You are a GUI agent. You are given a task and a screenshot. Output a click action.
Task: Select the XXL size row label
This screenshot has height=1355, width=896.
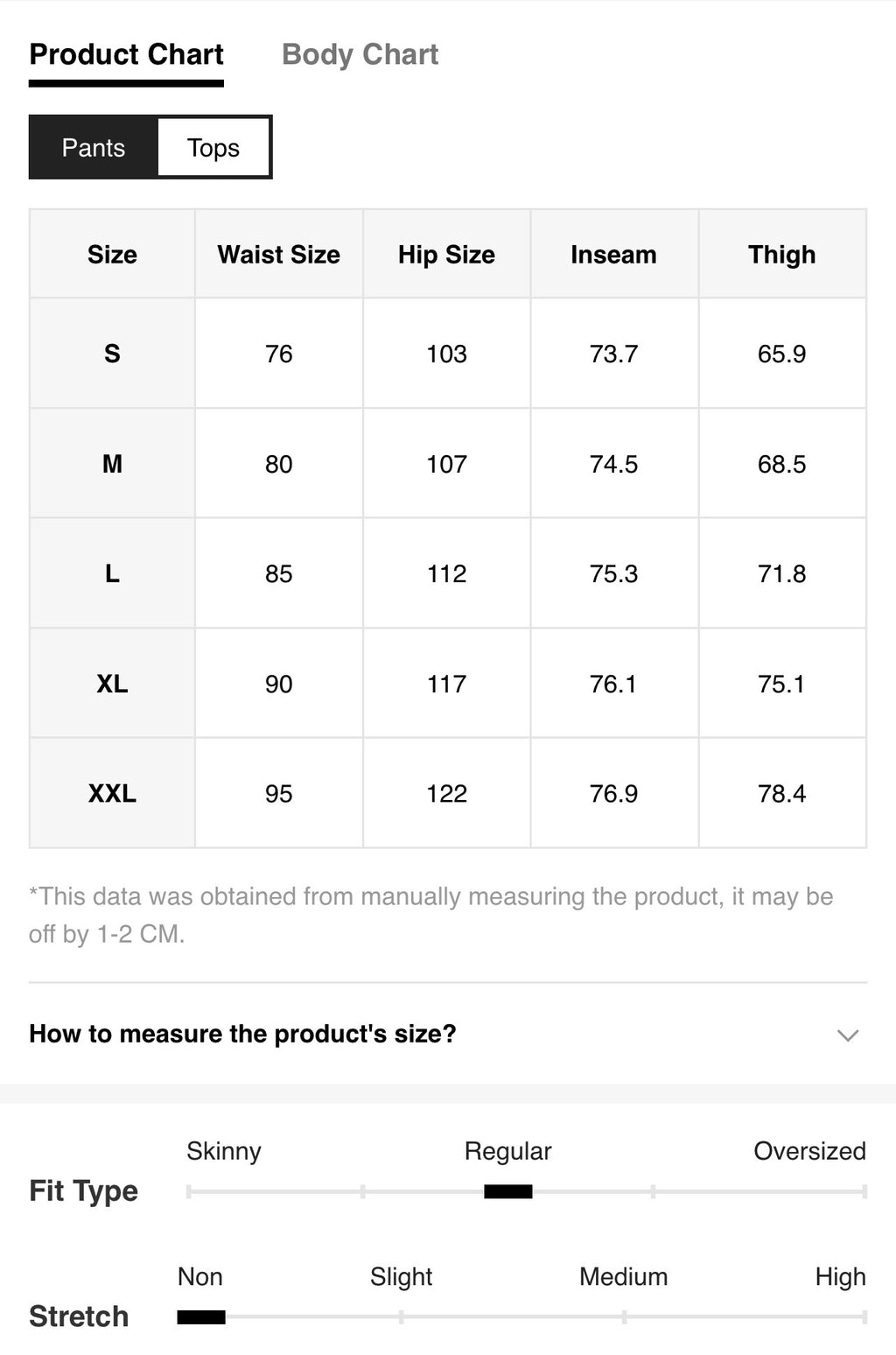click(x=112, y=793)
